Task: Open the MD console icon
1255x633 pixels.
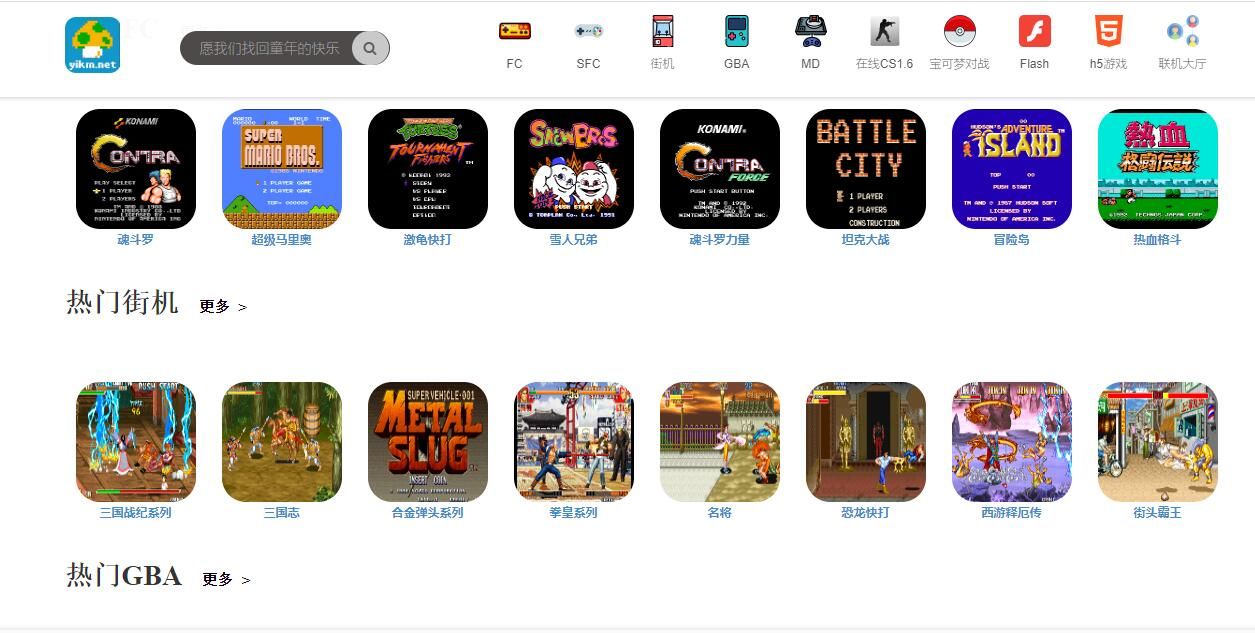Action: 810,31
